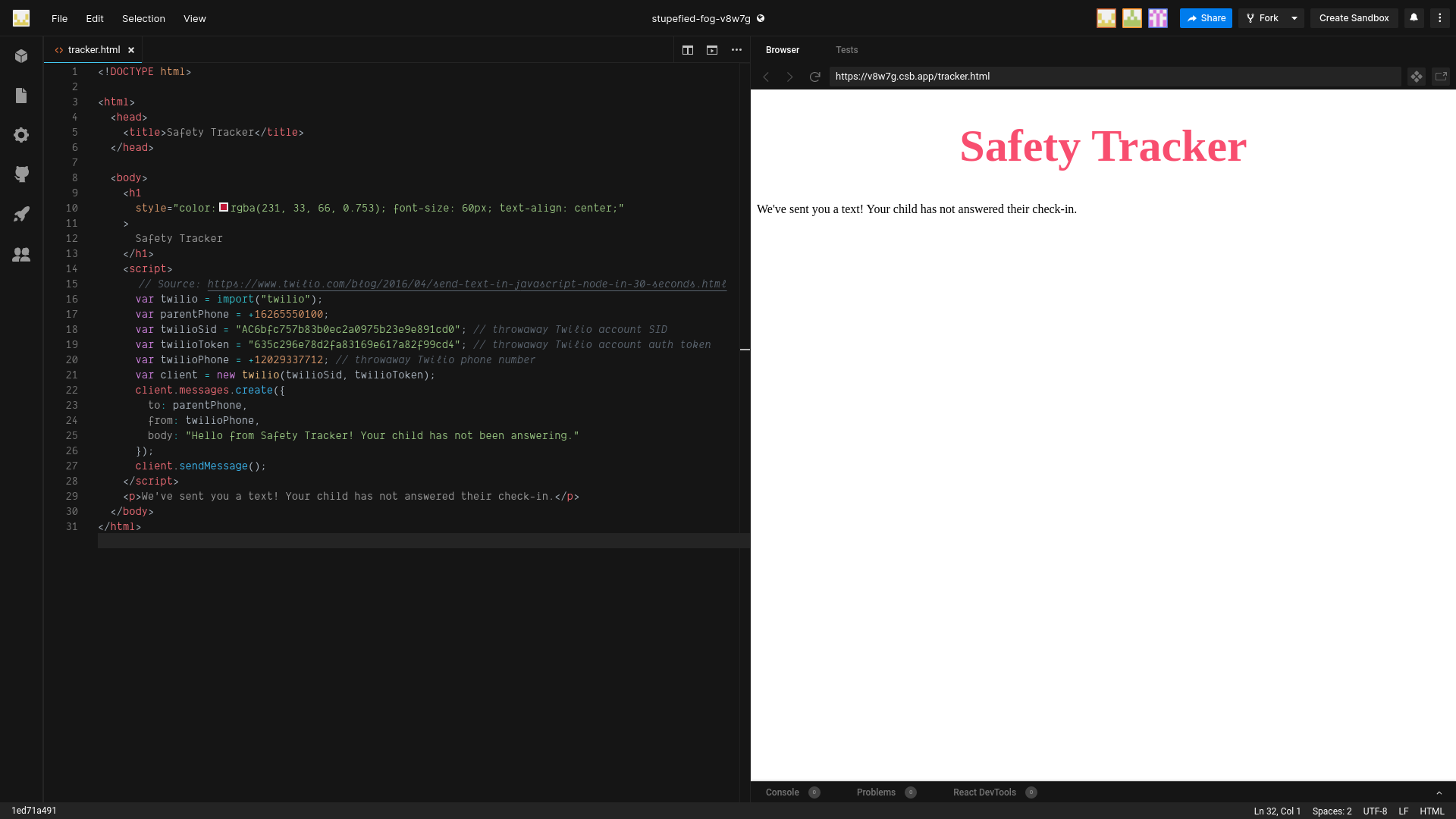This screenshot has width=1456, height=819.
Task: Open the Sandbox Info sidebar icon
Action: click(21, 56)
